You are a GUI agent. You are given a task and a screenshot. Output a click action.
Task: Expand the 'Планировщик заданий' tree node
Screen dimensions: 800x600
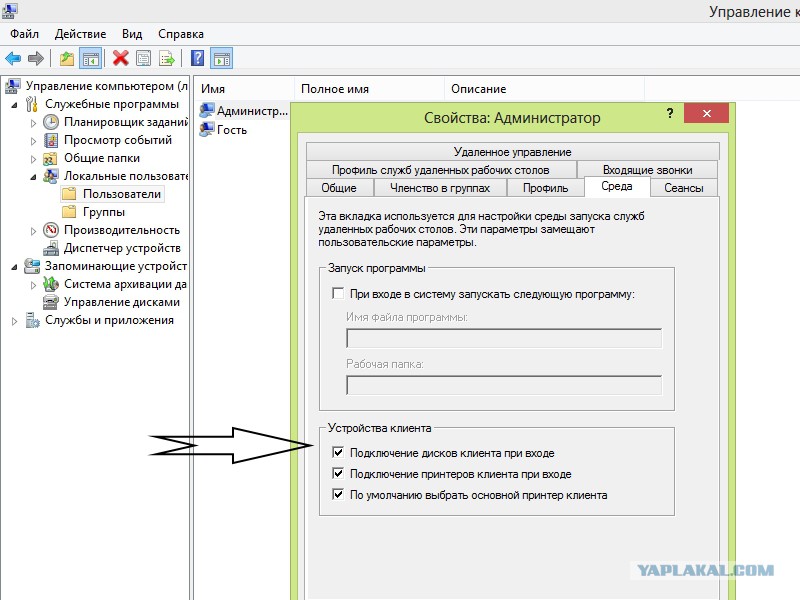tap(33, 122)
